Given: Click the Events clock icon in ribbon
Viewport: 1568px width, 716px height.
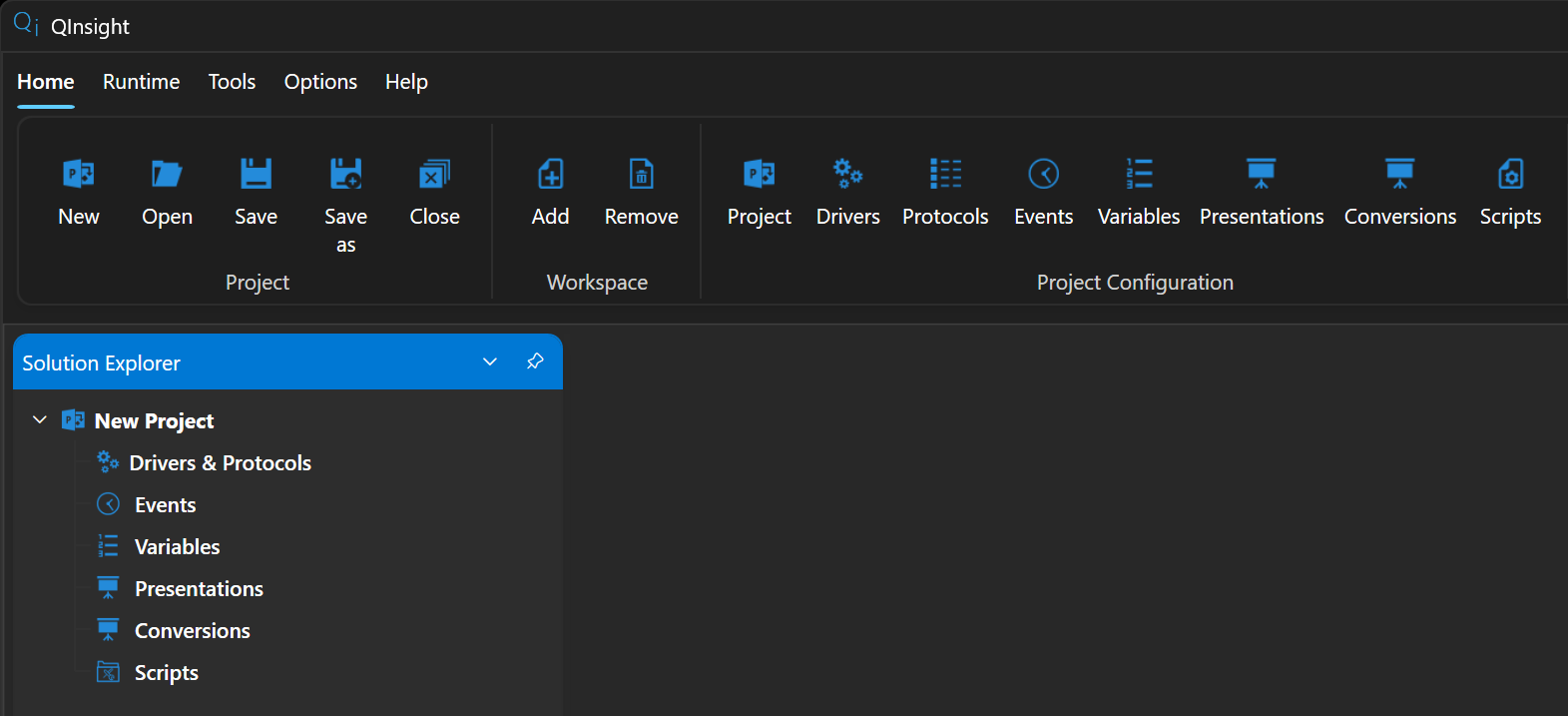Looking at the screenshot, I should pyautogui.click(x=1044, y=174).
